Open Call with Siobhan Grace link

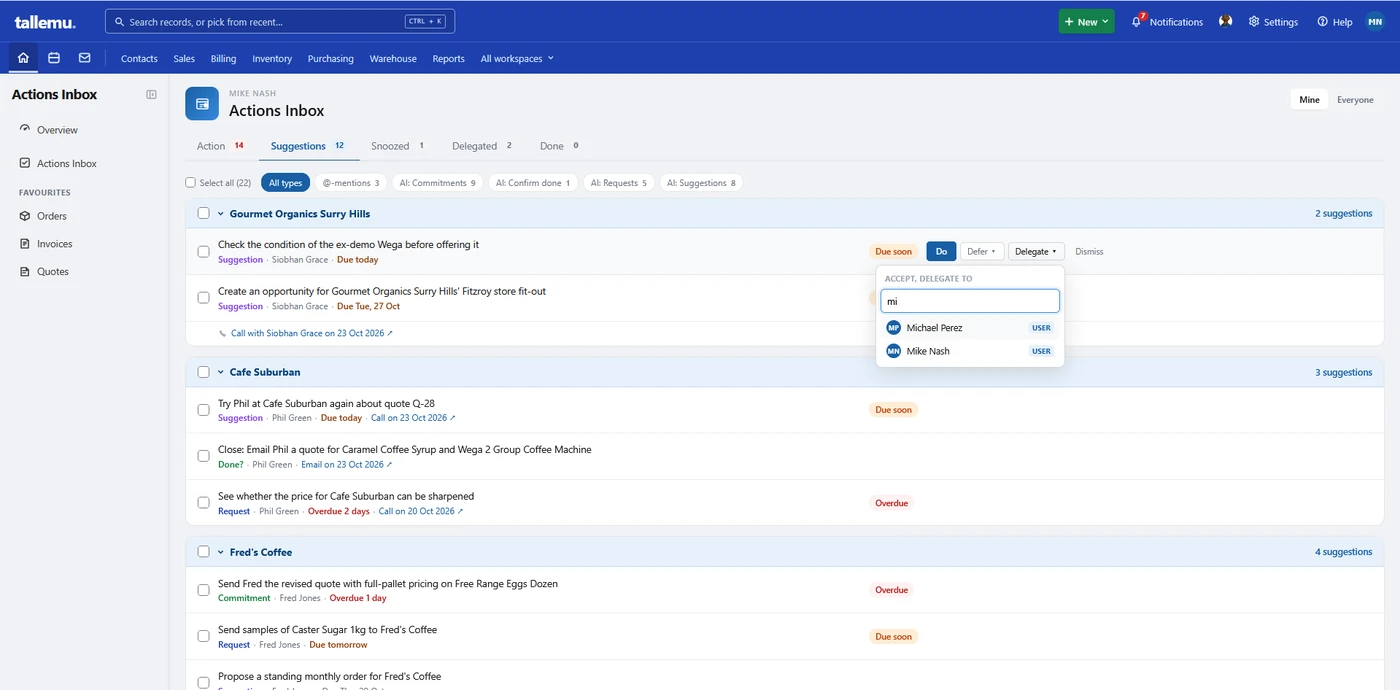[x=312, y=333]
